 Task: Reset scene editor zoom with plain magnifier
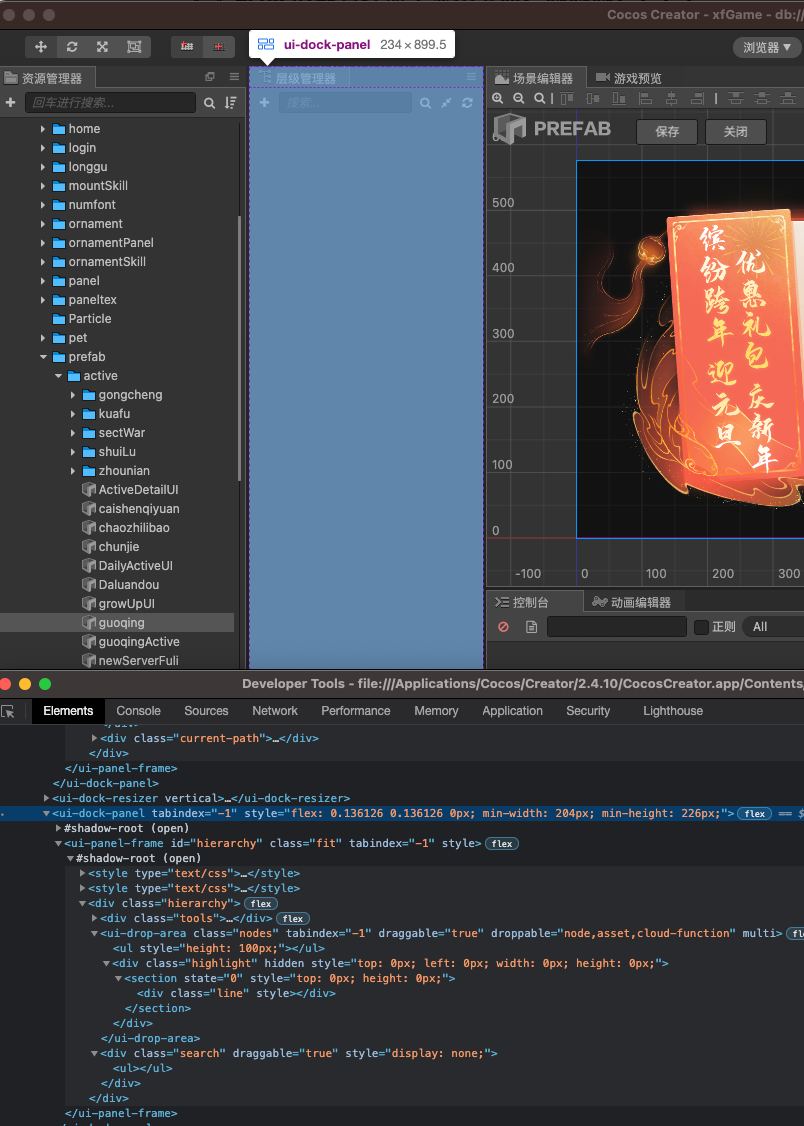538,98
